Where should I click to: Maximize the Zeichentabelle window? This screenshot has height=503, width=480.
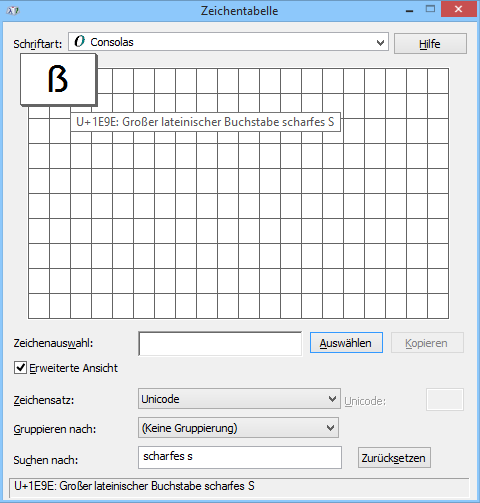tap(430, 9)
